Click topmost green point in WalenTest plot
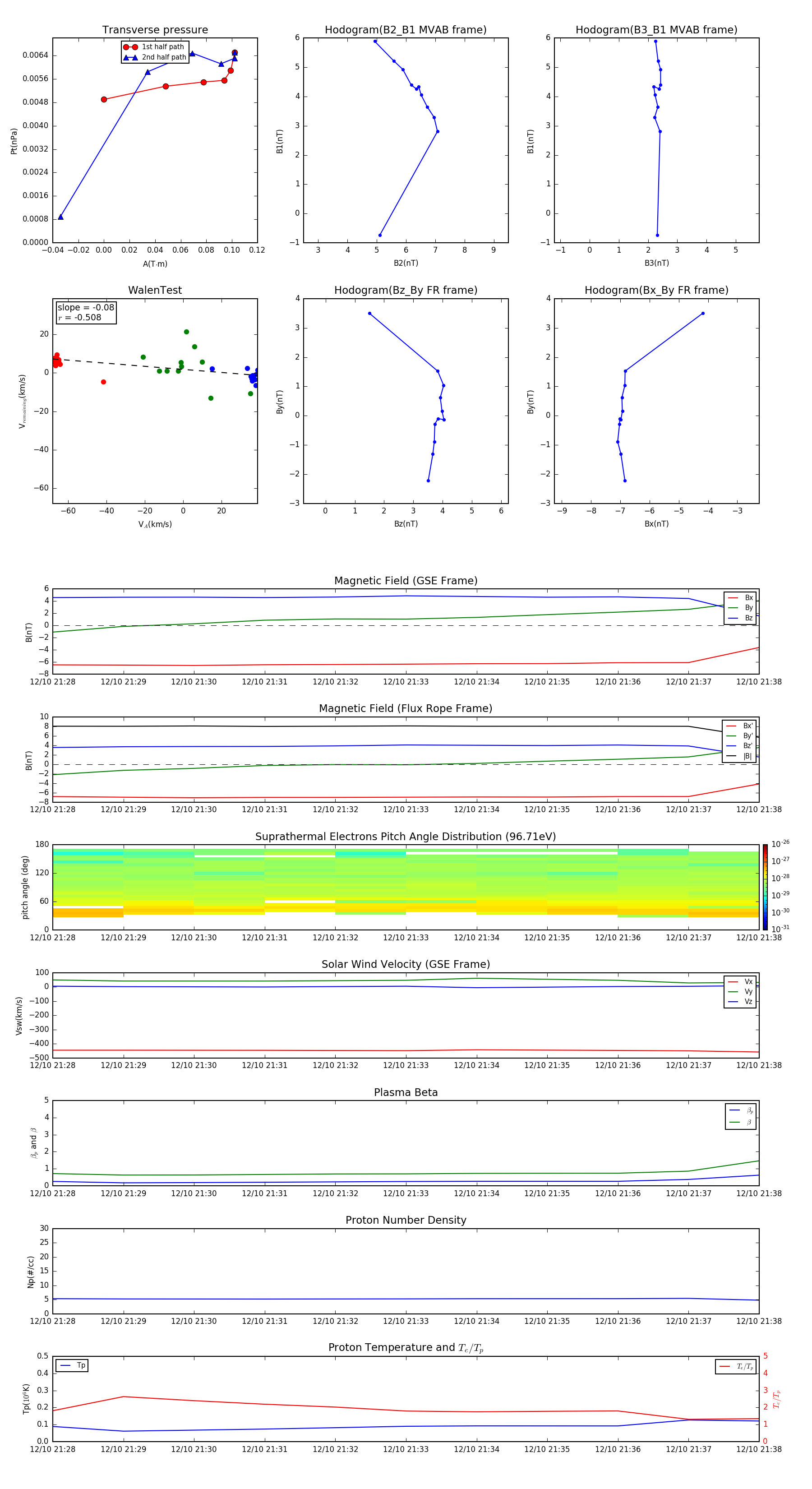This screenshot has width=812, height=1489. click(x=186, y=332)
